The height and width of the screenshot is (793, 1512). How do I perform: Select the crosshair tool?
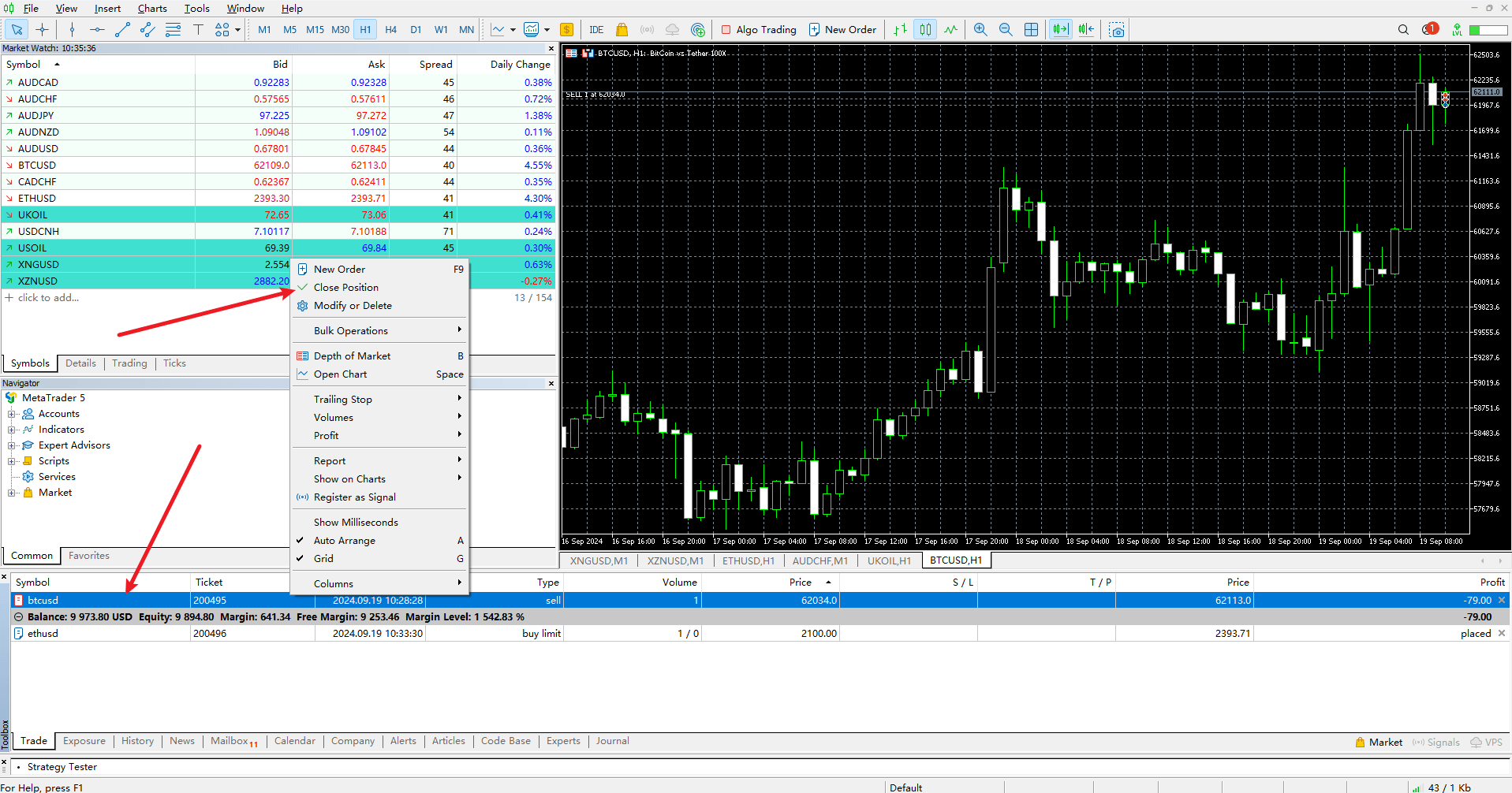pyautogui.click(x=43, y=30)
